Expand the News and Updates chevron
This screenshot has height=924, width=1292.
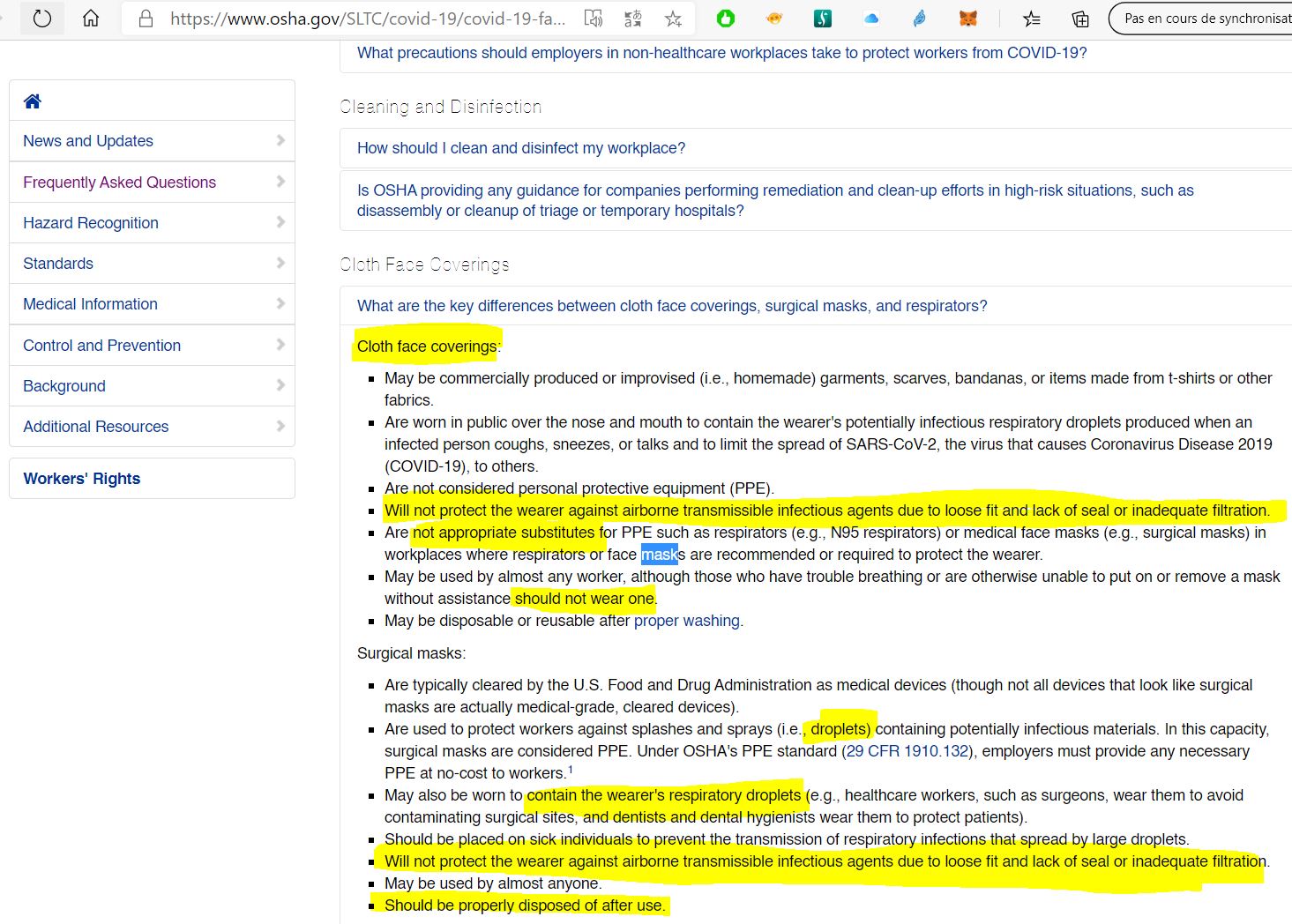(280, 140)
